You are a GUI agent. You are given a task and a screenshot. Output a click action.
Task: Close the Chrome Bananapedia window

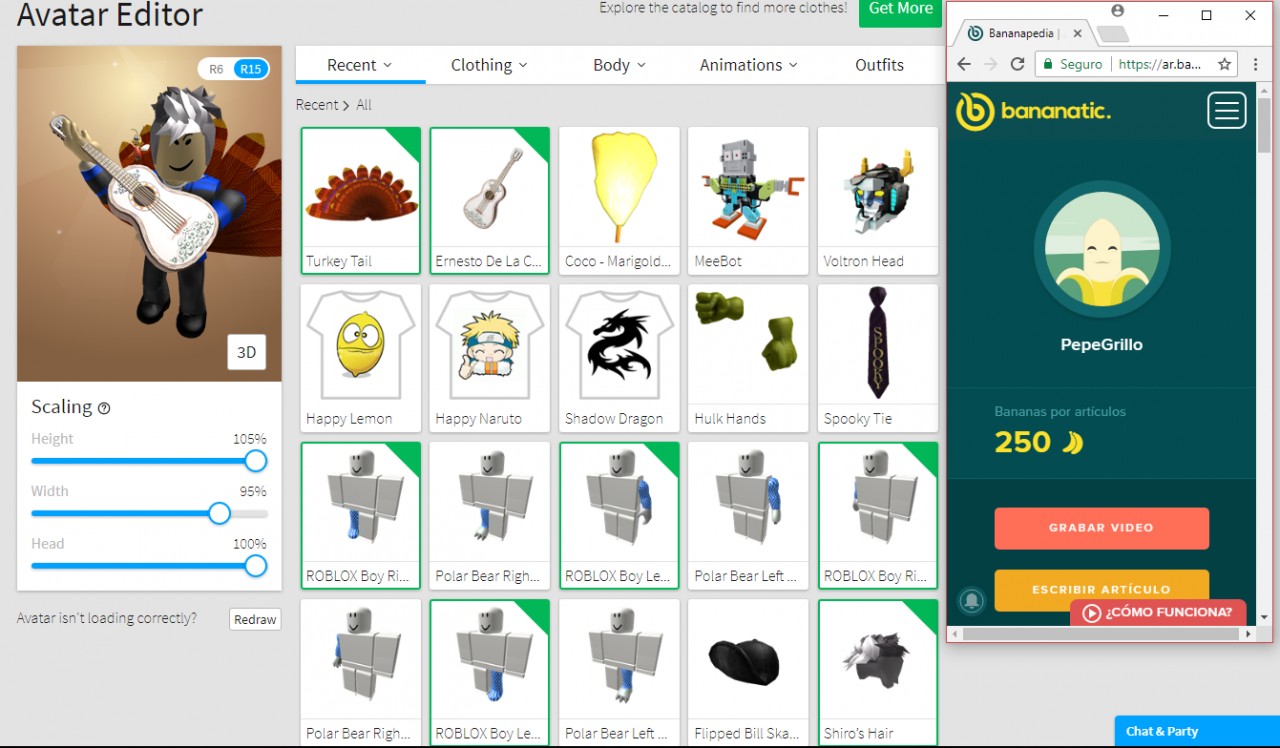[x=1250, y=15]
